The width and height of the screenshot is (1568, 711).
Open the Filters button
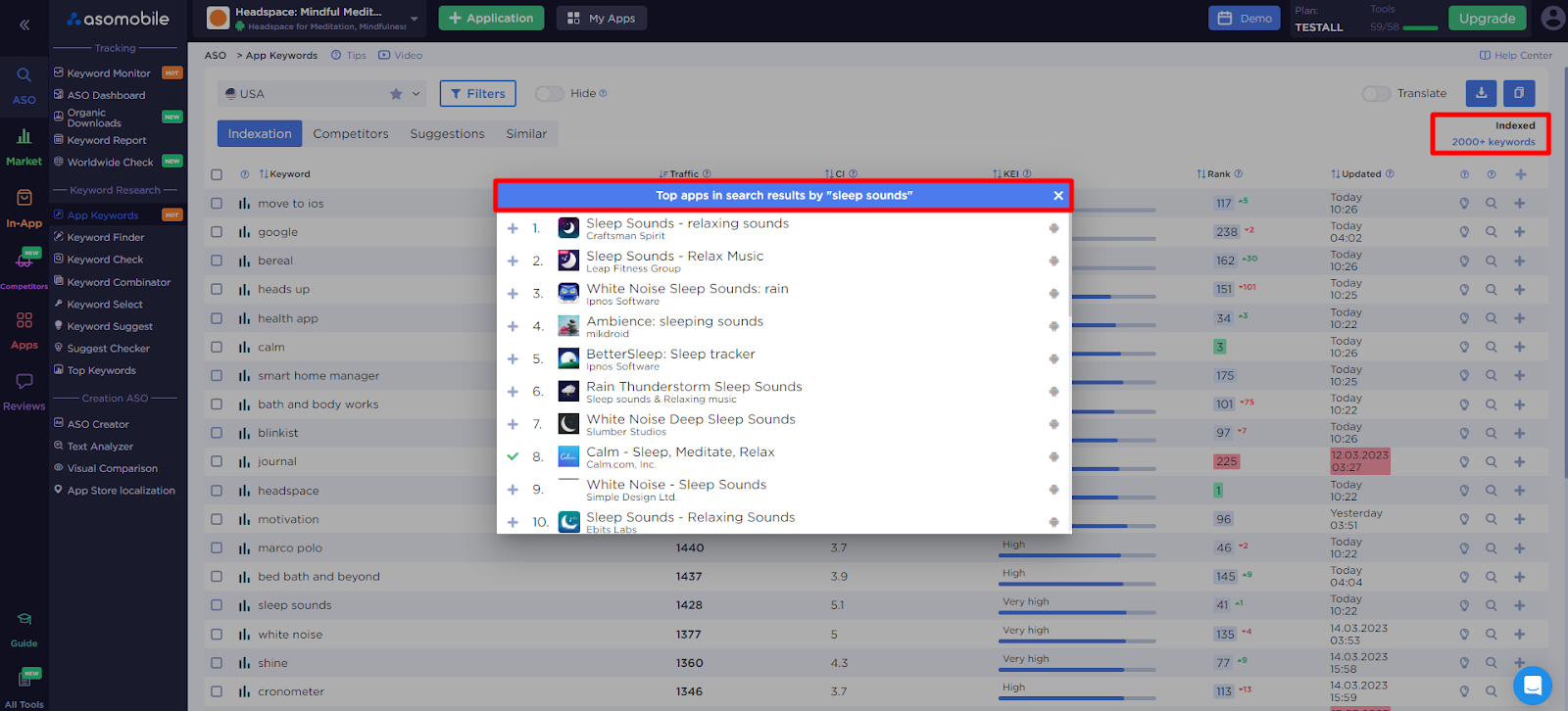pos(478,94)
